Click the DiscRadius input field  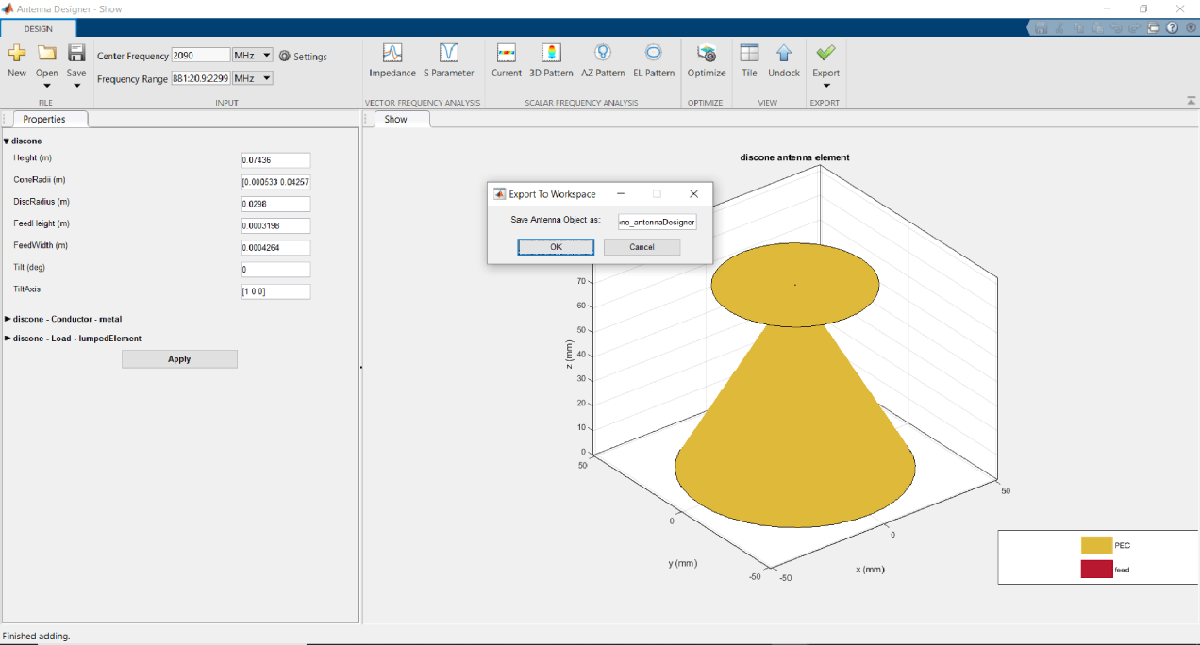[x=275, y=204]
